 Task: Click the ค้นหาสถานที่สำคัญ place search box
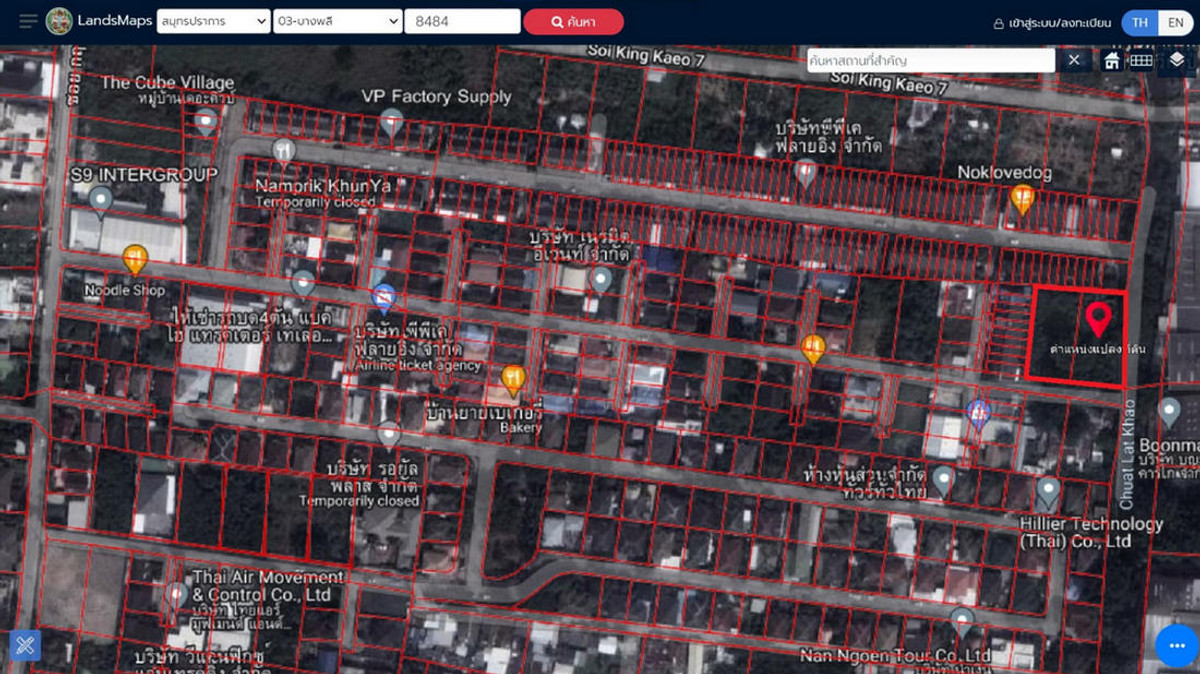pos(930,60)
